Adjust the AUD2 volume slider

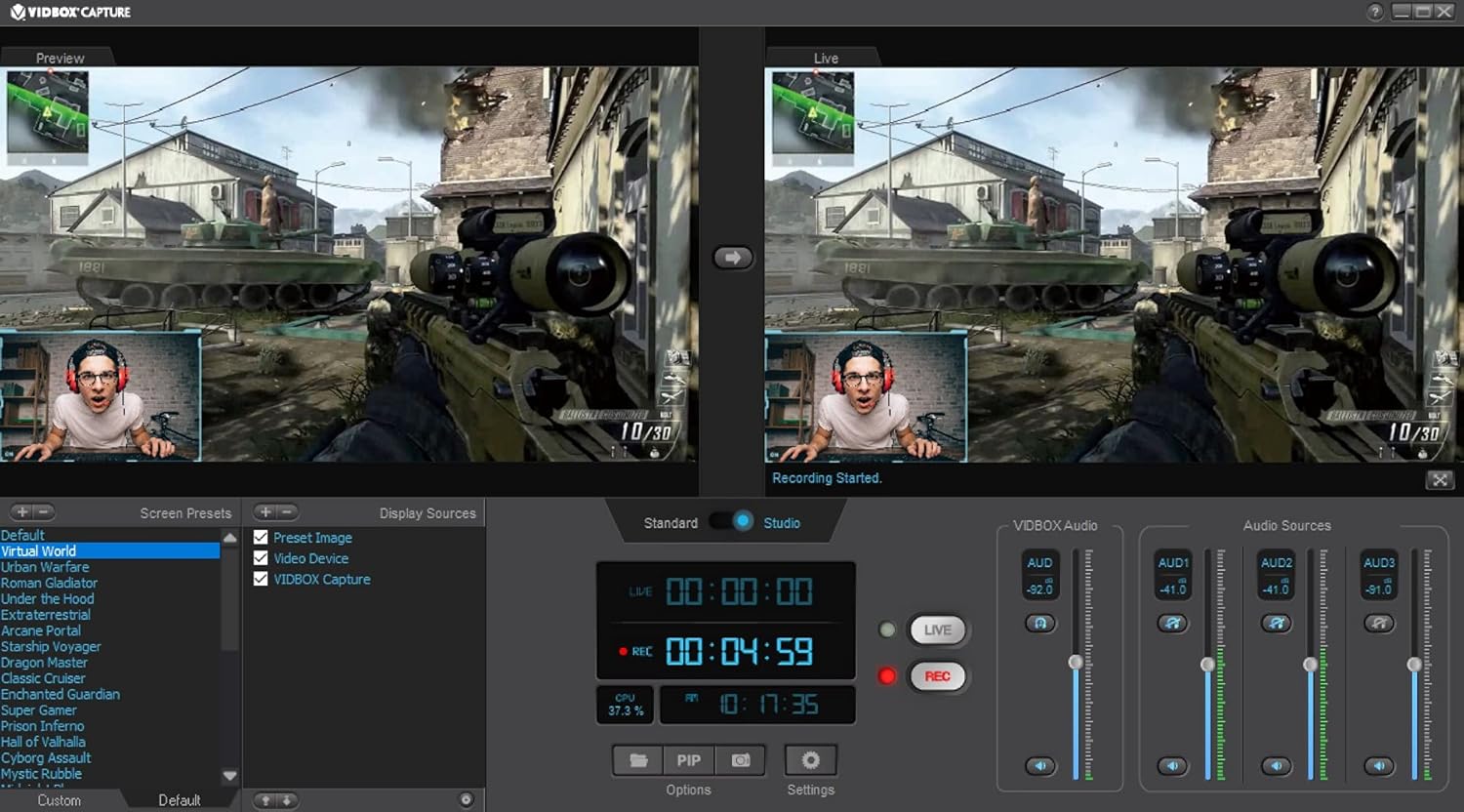(1311, 664)
